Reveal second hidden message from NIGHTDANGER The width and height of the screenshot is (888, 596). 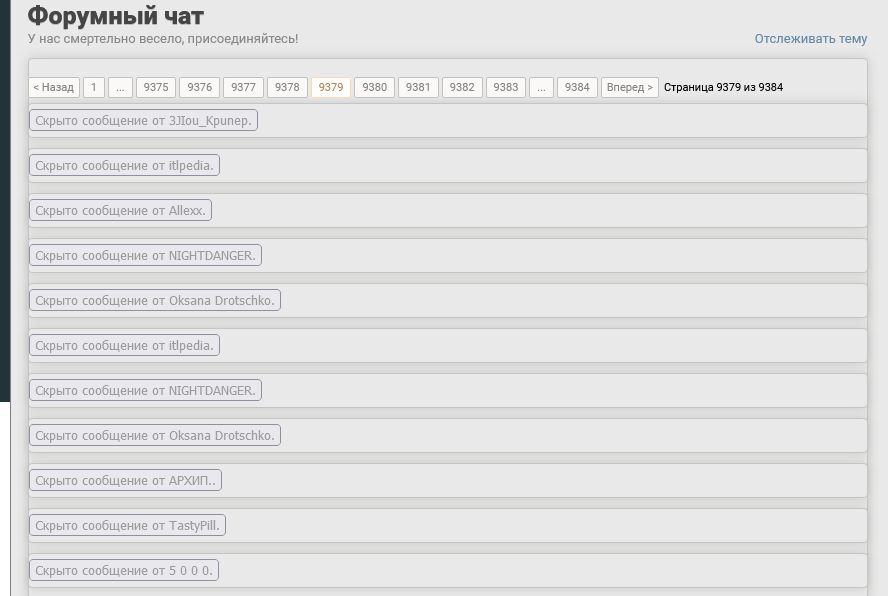pos(146,390)
